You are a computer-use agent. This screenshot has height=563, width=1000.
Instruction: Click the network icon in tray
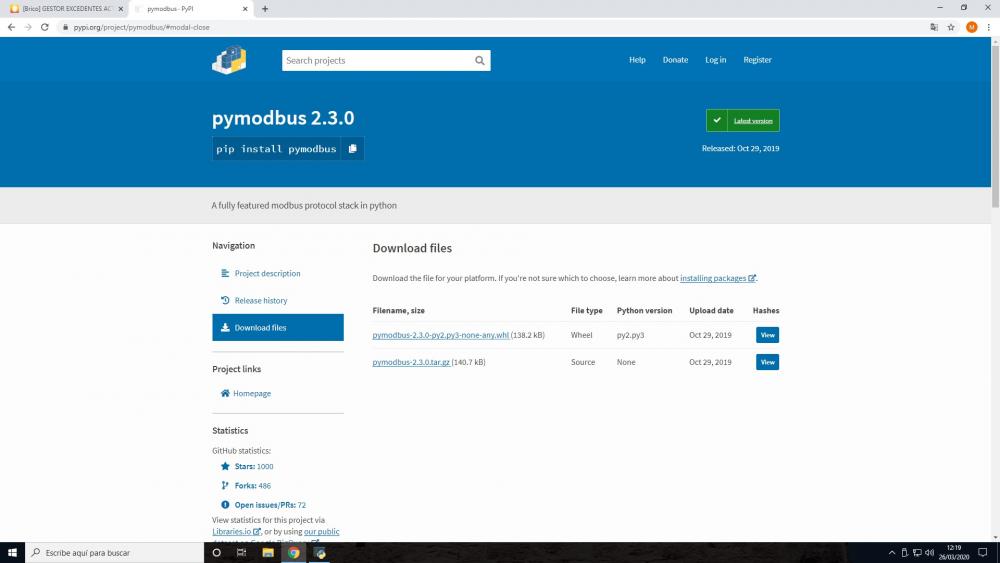tap(917, 553)
